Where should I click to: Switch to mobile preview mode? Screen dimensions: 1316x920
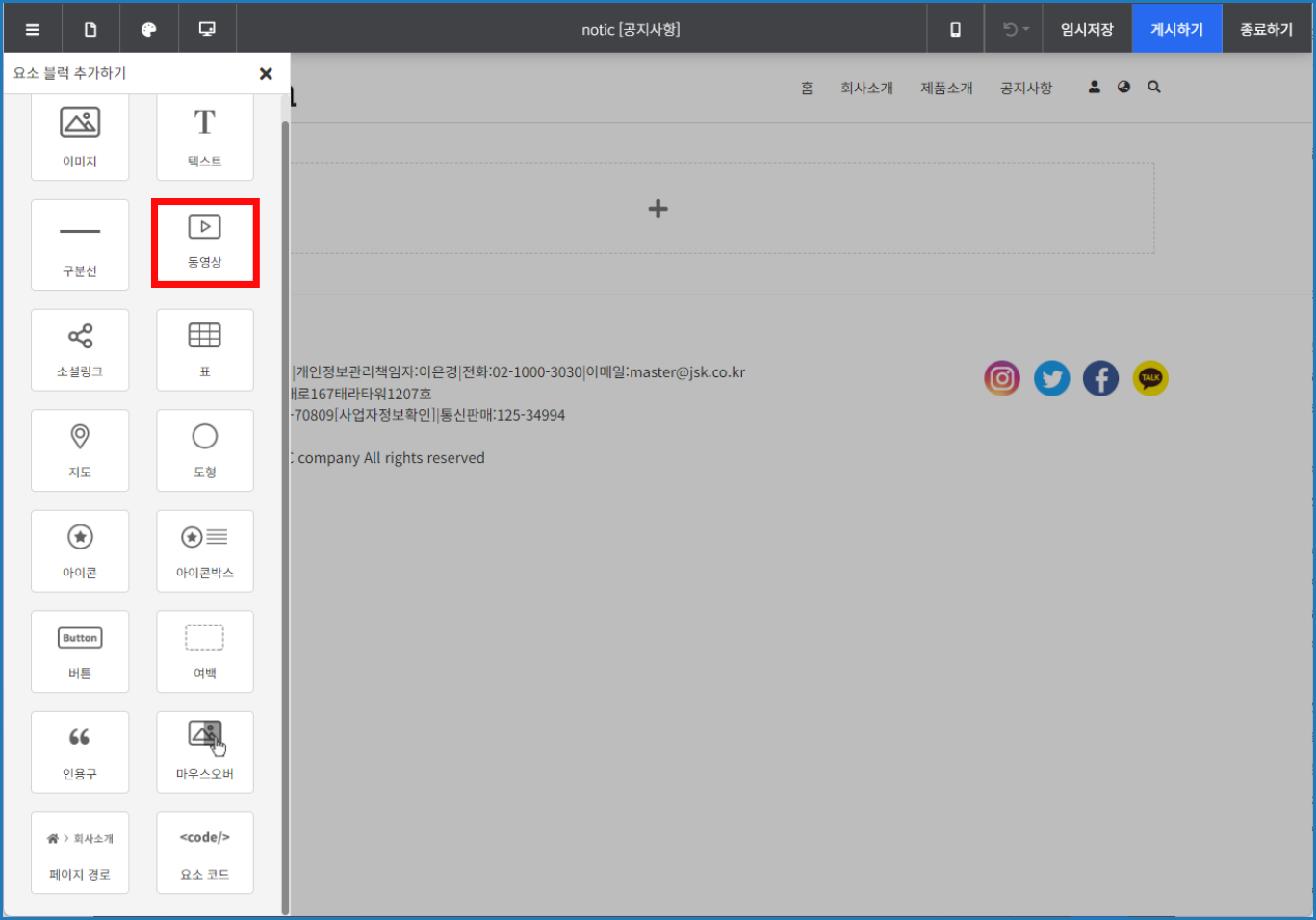(x=955, y=29)
